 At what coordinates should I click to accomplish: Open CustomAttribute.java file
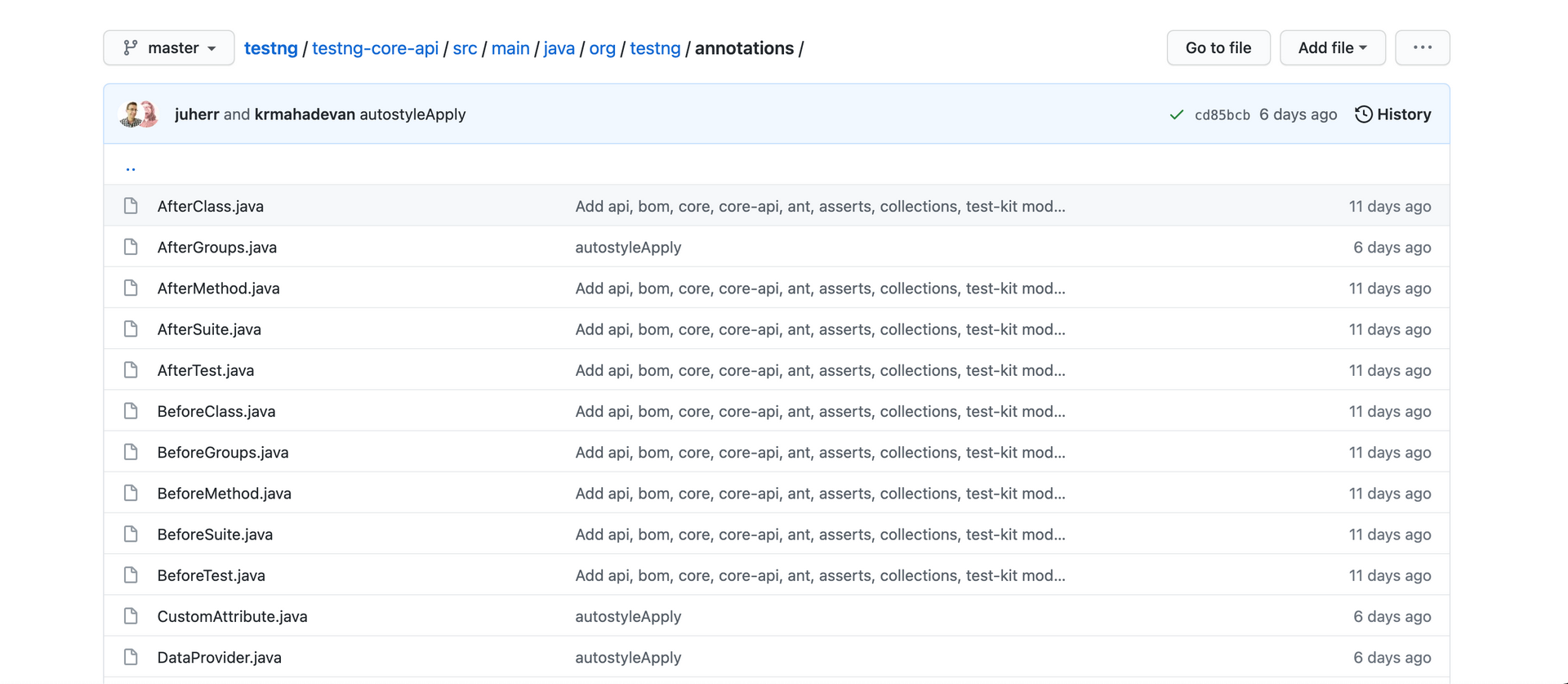(x=233, y=616)
